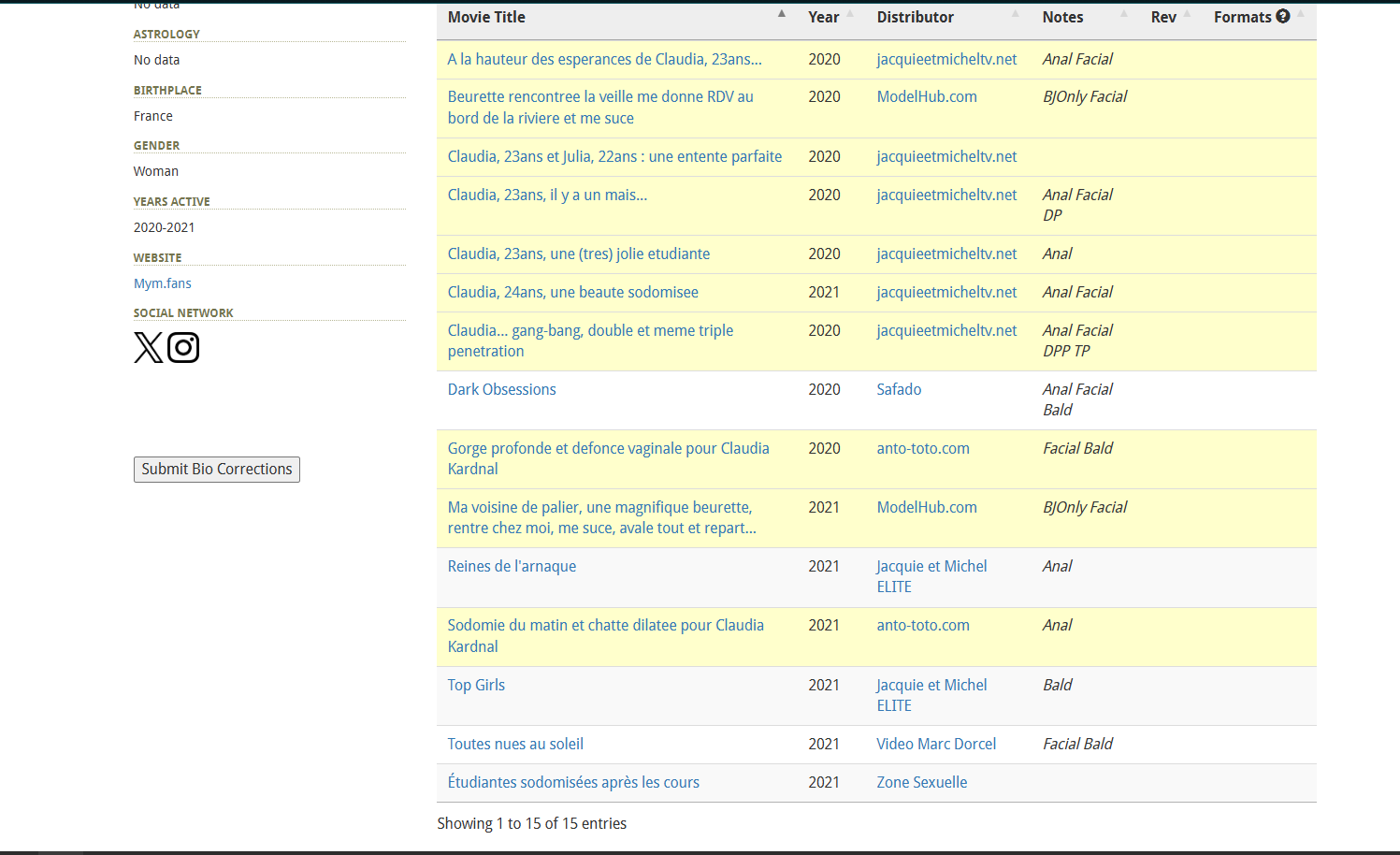Sort table by the Notes column
The image size is (1400, 855).
coord(1085,17)
